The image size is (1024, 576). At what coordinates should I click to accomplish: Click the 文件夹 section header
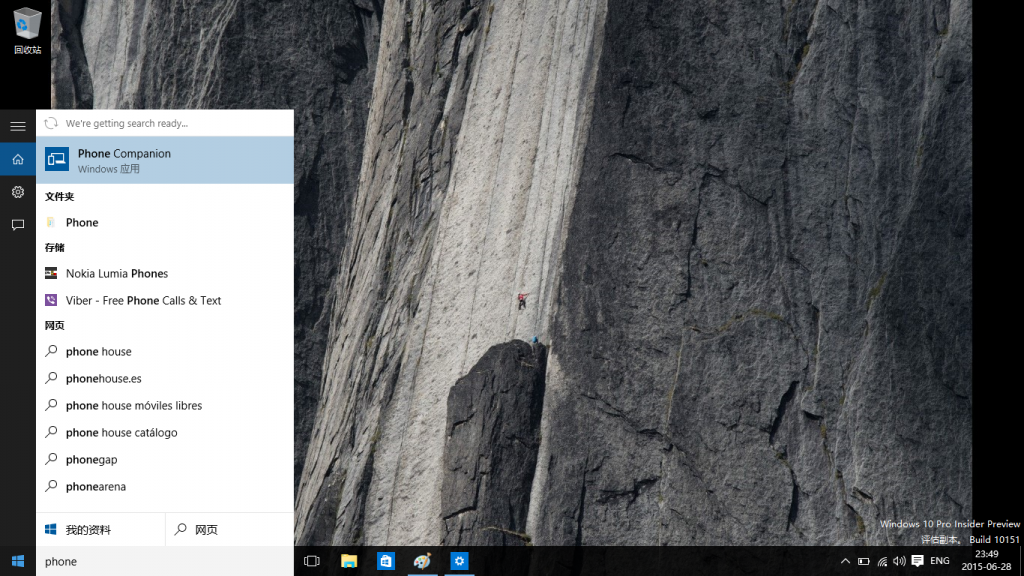[59, 197]
